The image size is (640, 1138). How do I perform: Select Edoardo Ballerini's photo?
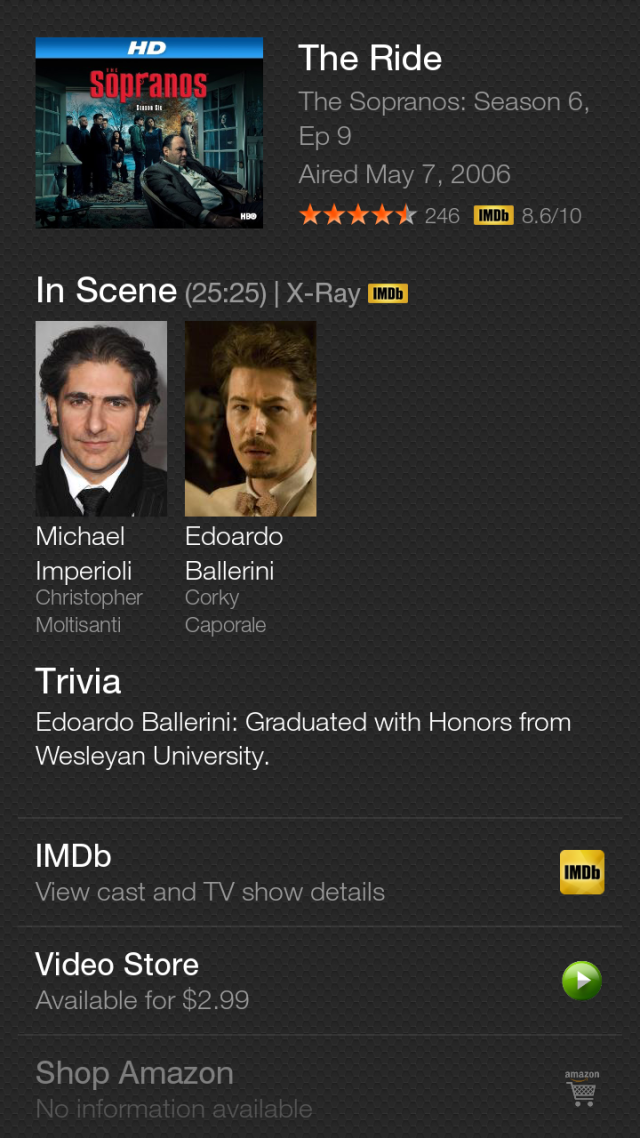click(250, 418)
